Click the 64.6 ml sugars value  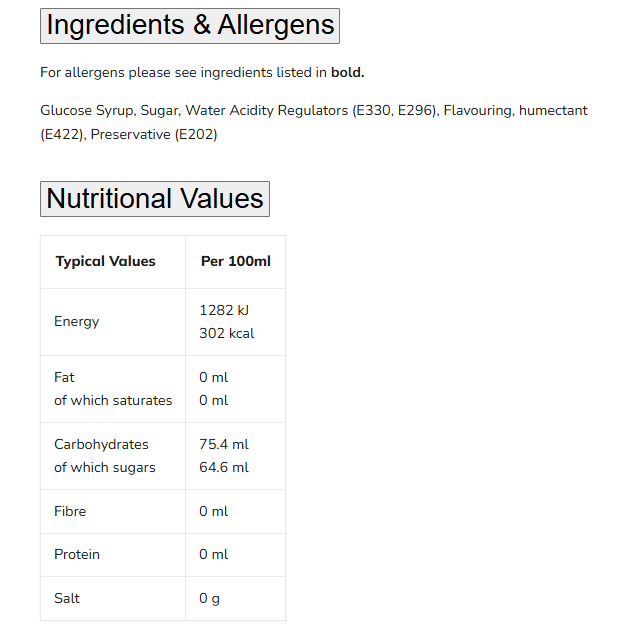click(x=224, y=467)
